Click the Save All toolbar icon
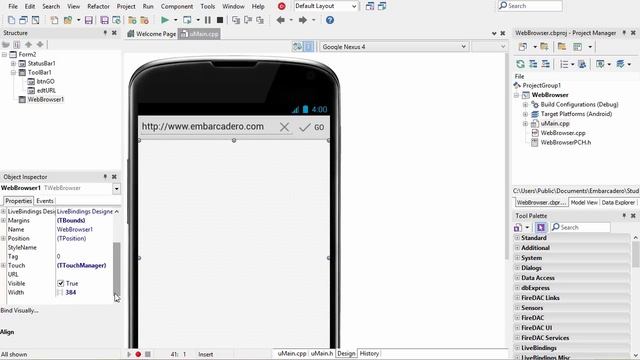 pos(104,20)
